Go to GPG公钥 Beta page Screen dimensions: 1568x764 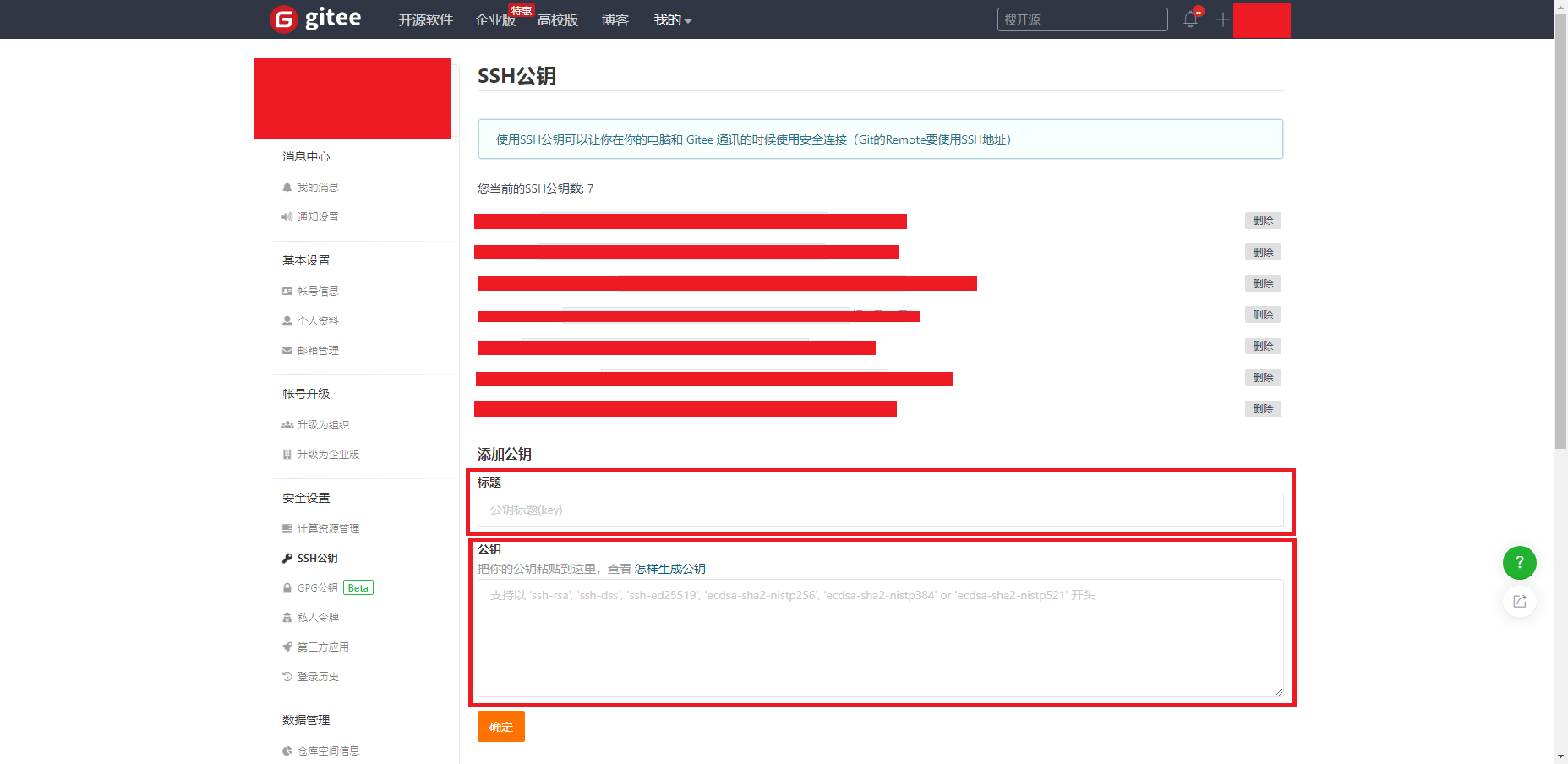317,588
